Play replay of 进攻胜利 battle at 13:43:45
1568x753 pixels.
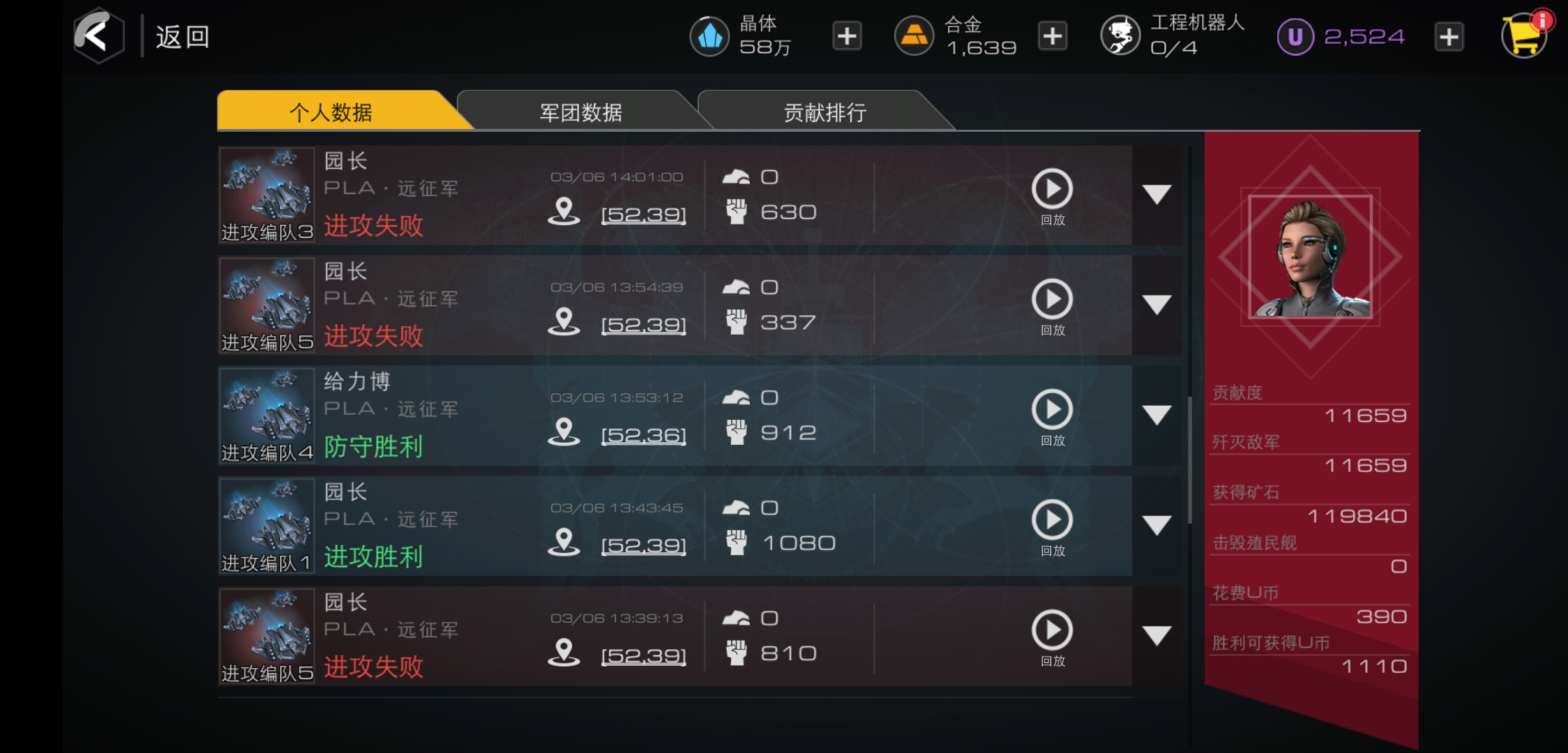point(1052,527)
